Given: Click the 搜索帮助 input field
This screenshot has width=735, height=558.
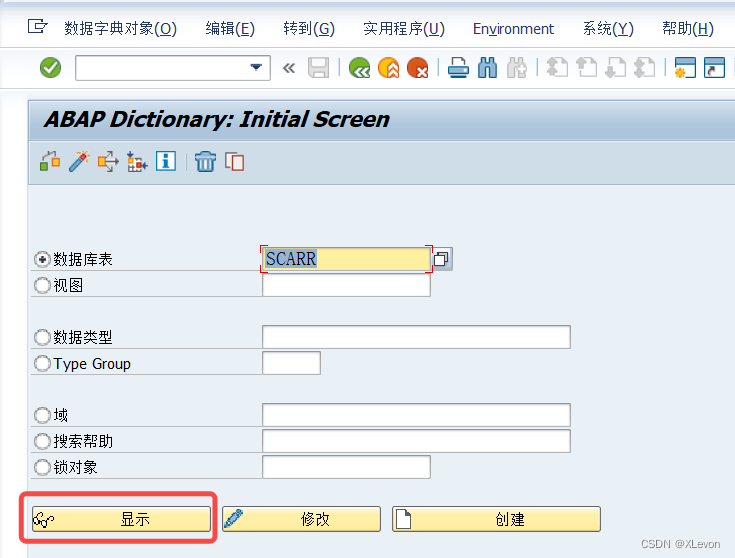Looking at the screenshot, I should click(416, 441).
